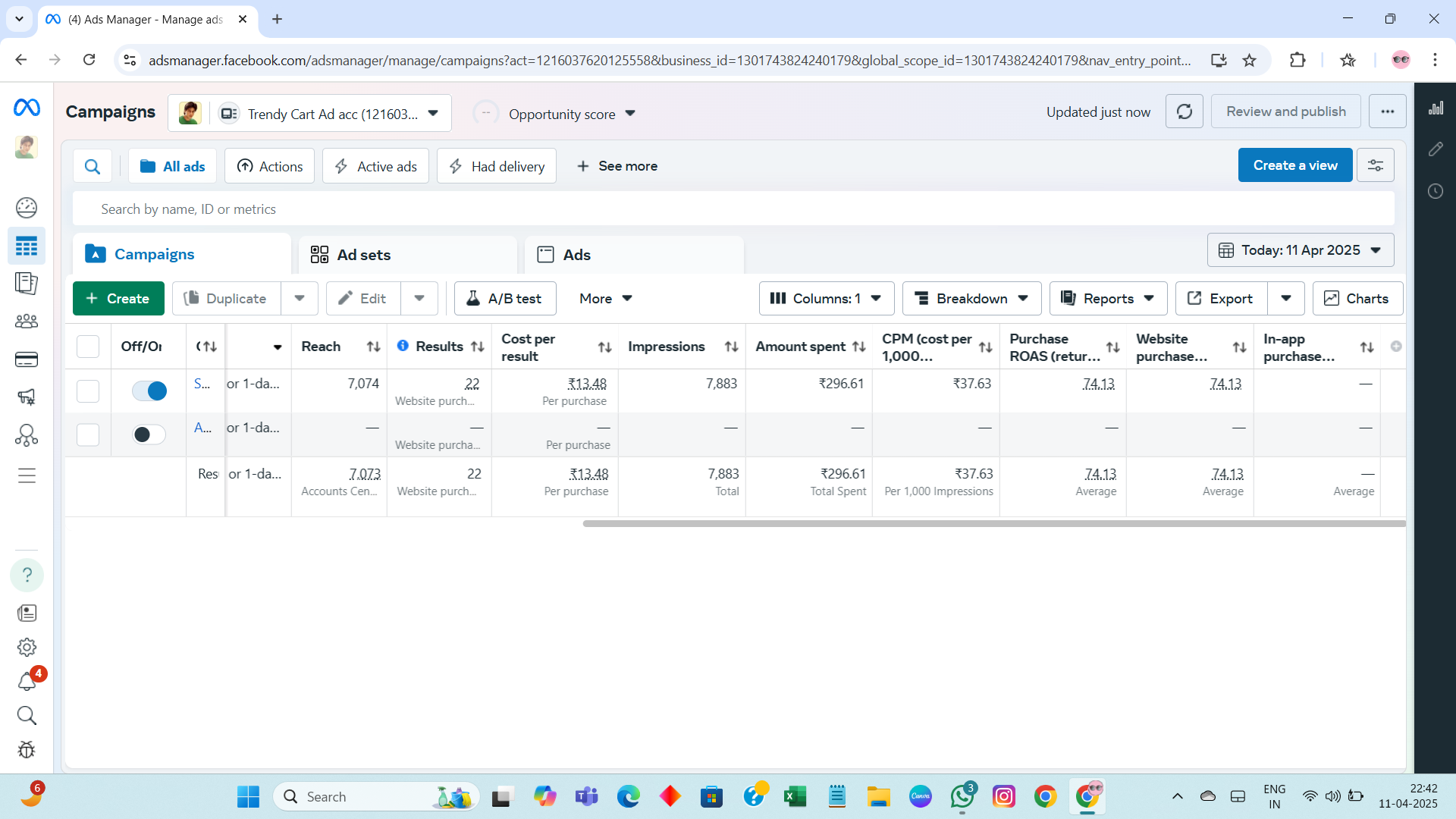This screenshot has width=1456, height=819.
Task: Switch to the Ad sets tab
Action: click(x=364, y=255)
